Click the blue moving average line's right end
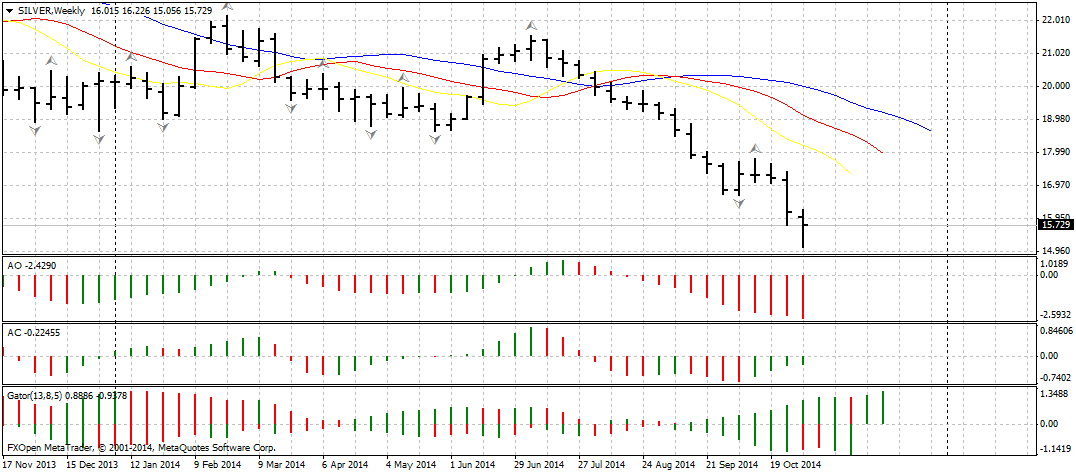The width and height of the screenshot is (1076, 473). [930, 130]
